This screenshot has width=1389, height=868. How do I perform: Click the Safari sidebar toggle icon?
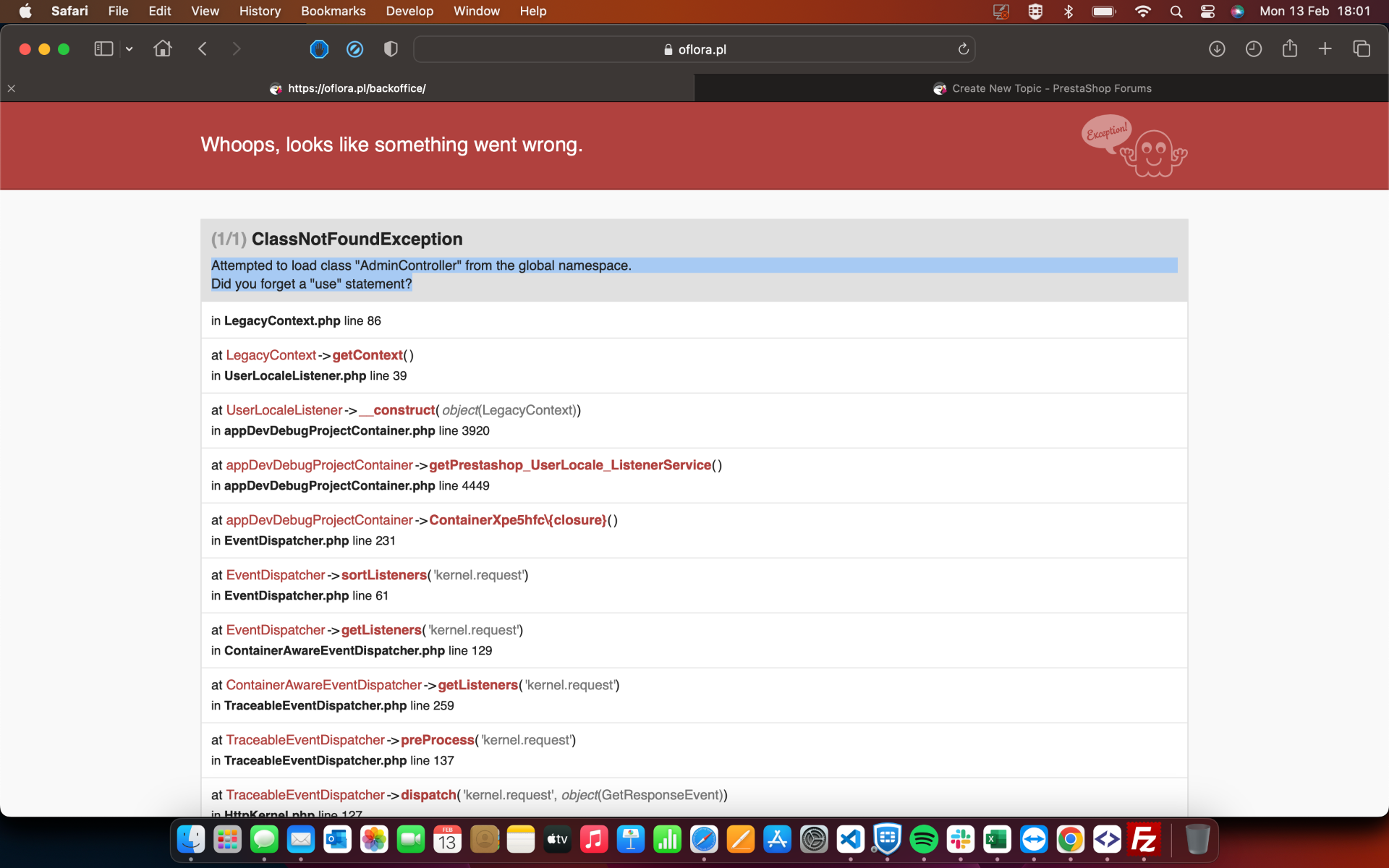click(x=103, y=49)
